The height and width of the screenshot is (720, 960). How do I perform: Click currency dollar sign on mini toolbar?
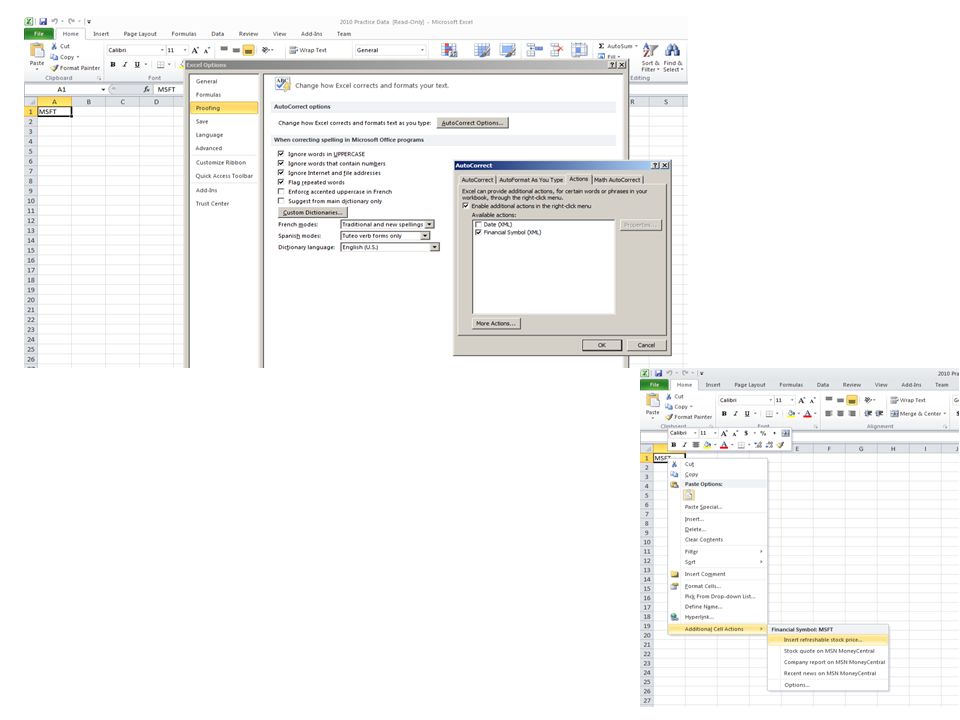click(746, 433)
